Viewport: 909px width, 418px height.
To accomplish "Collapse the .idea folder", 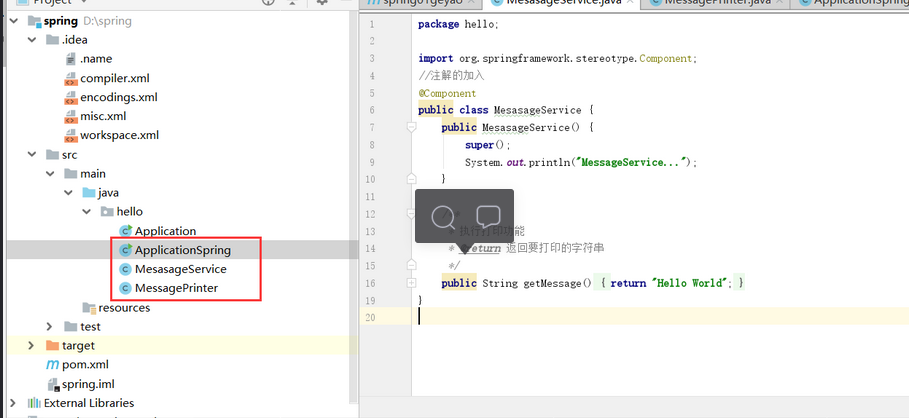I will [31, 40].
